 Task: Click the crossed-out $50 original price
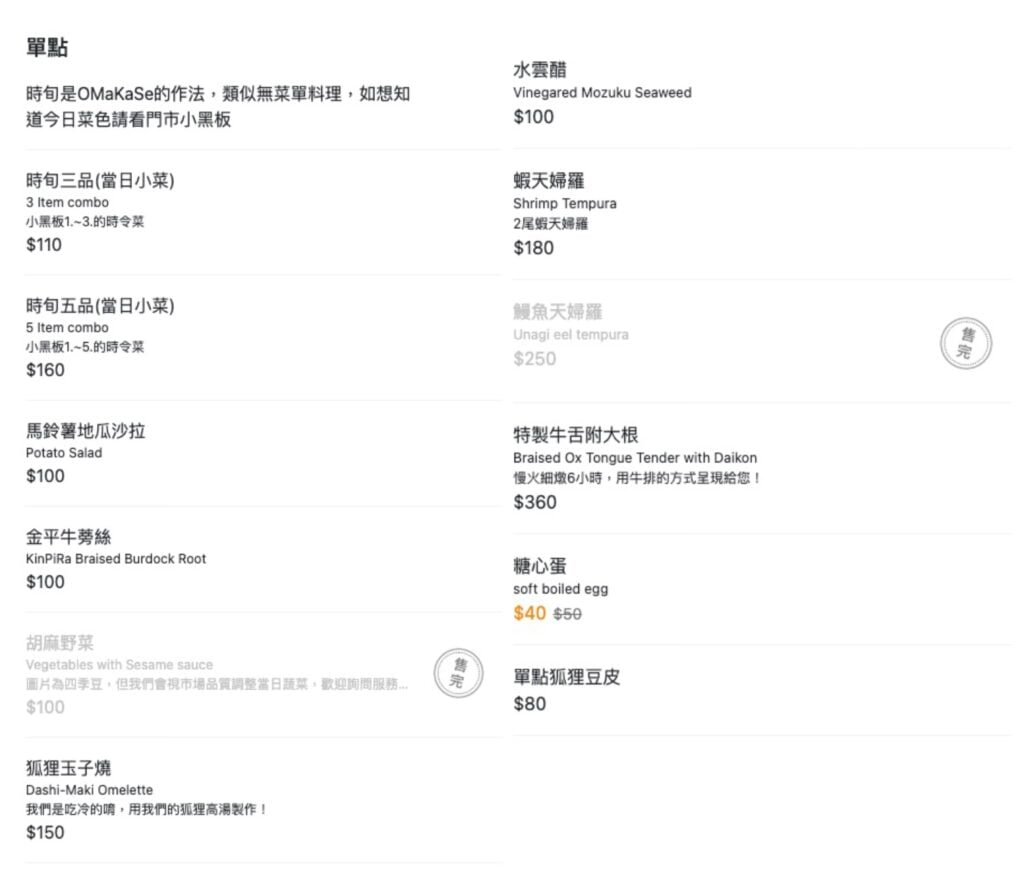tap(567, 614)
